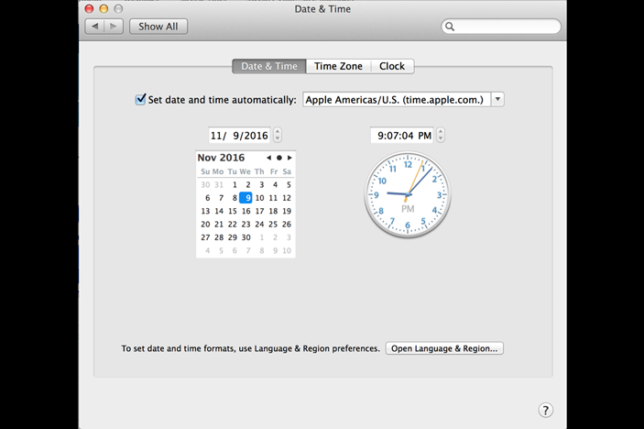Click the Nov 2016 calendar header
The image size is (644, 429).
pos(221,158)
